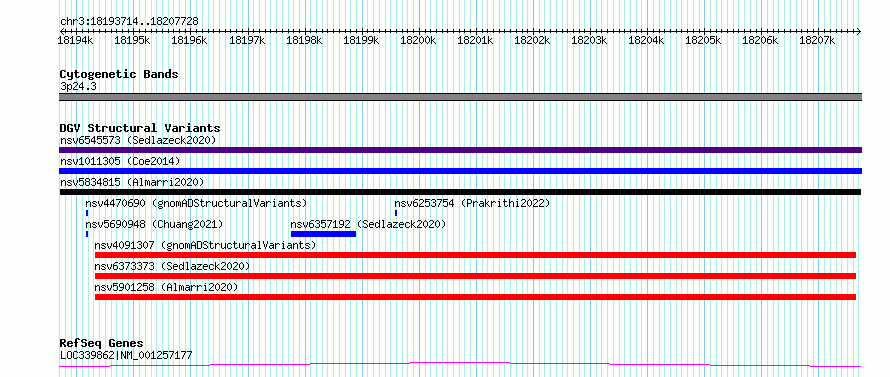
Task: Click the 18204k ruler tick label
Action: [x=646, y=40]
